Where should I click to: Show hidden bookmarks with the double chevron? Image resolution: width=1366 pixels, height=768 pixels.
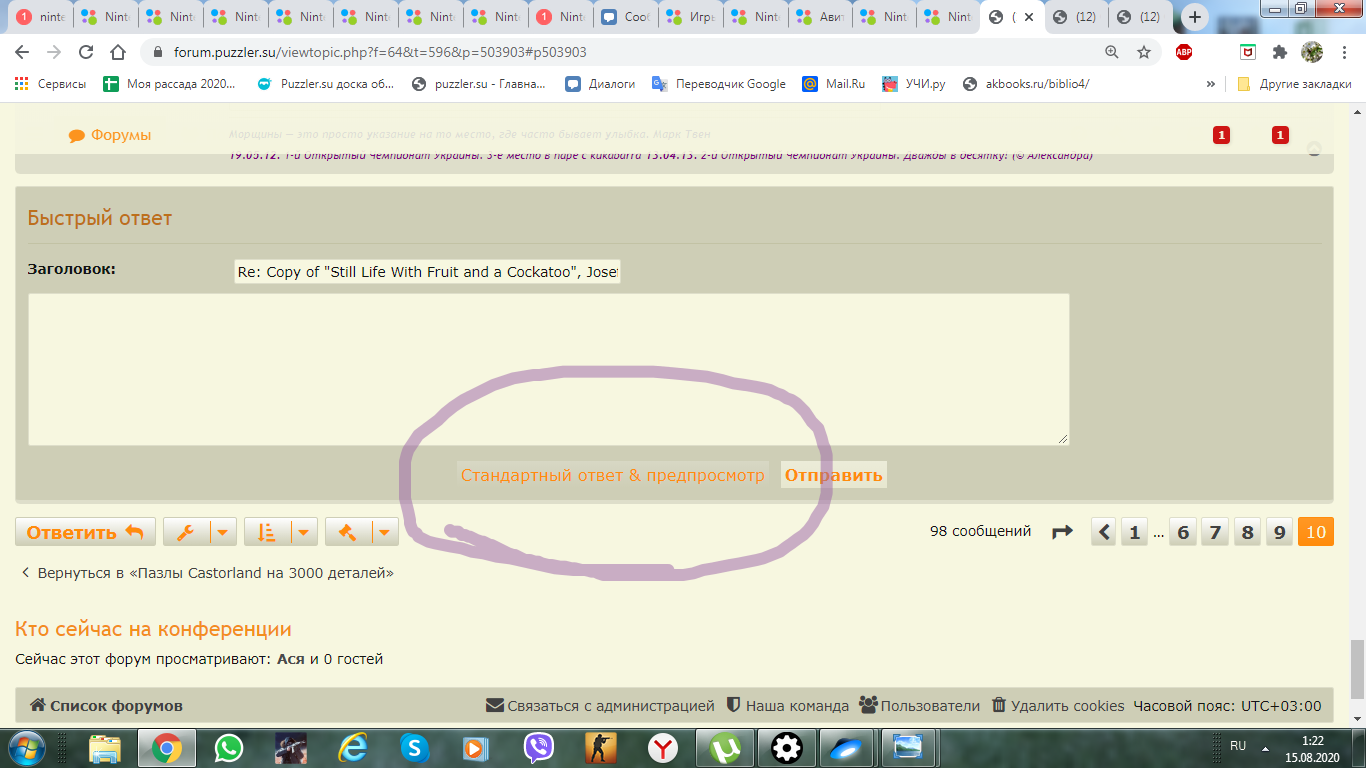pos(1211,84)
